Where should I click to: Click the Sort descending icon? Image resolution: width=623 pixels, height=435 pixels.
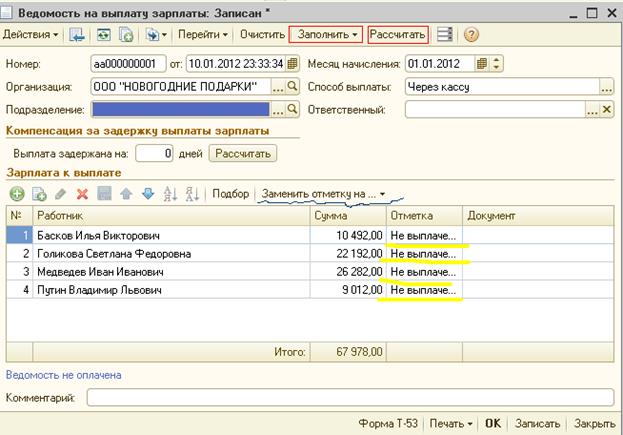pos(191,193)
